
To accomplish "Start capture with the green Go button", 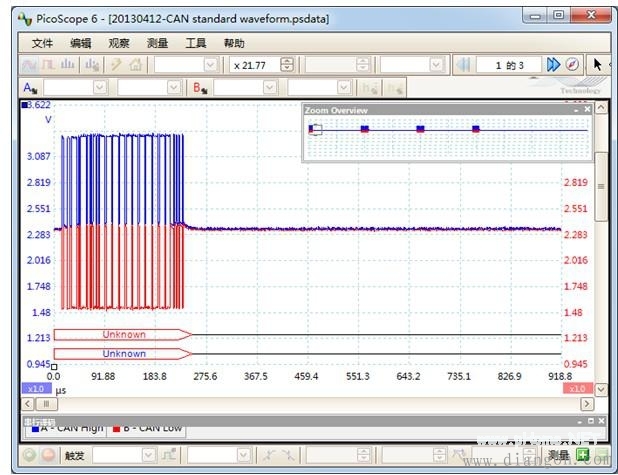I will click(x=29, y=456).
